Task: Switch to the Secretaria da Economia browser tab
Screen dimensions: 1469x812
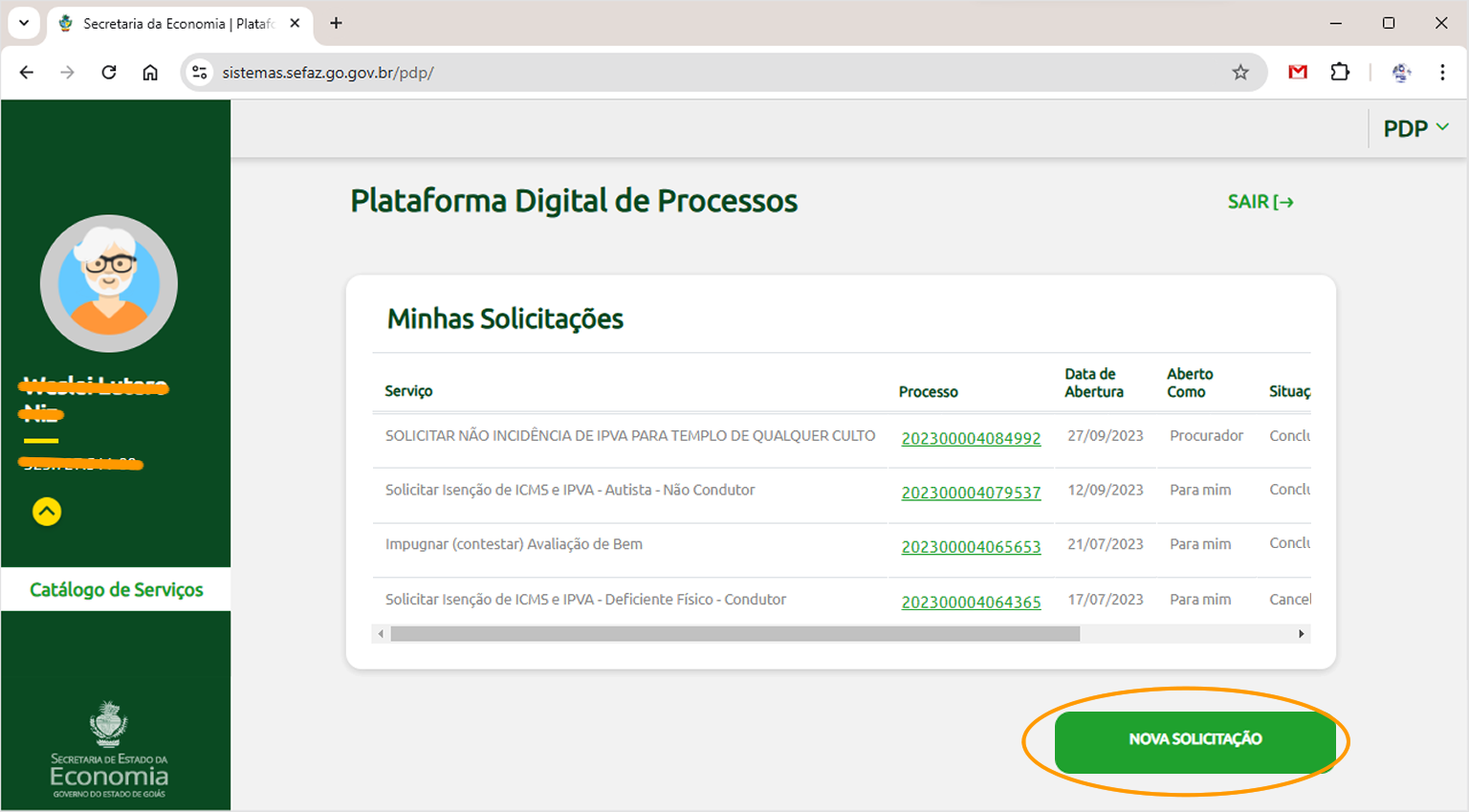Action: point(172,23)
